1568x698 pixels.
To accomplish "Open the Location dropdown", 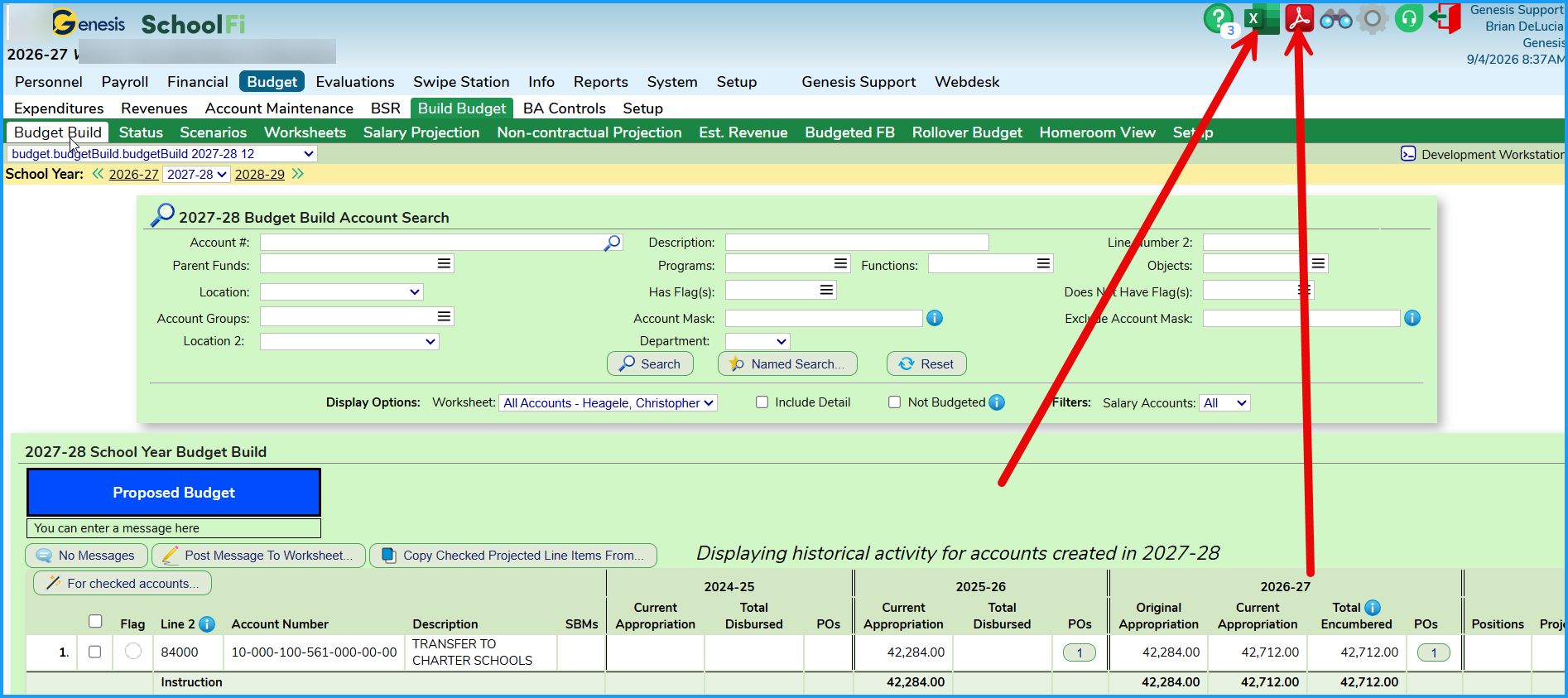I will (x=342, y=292).
